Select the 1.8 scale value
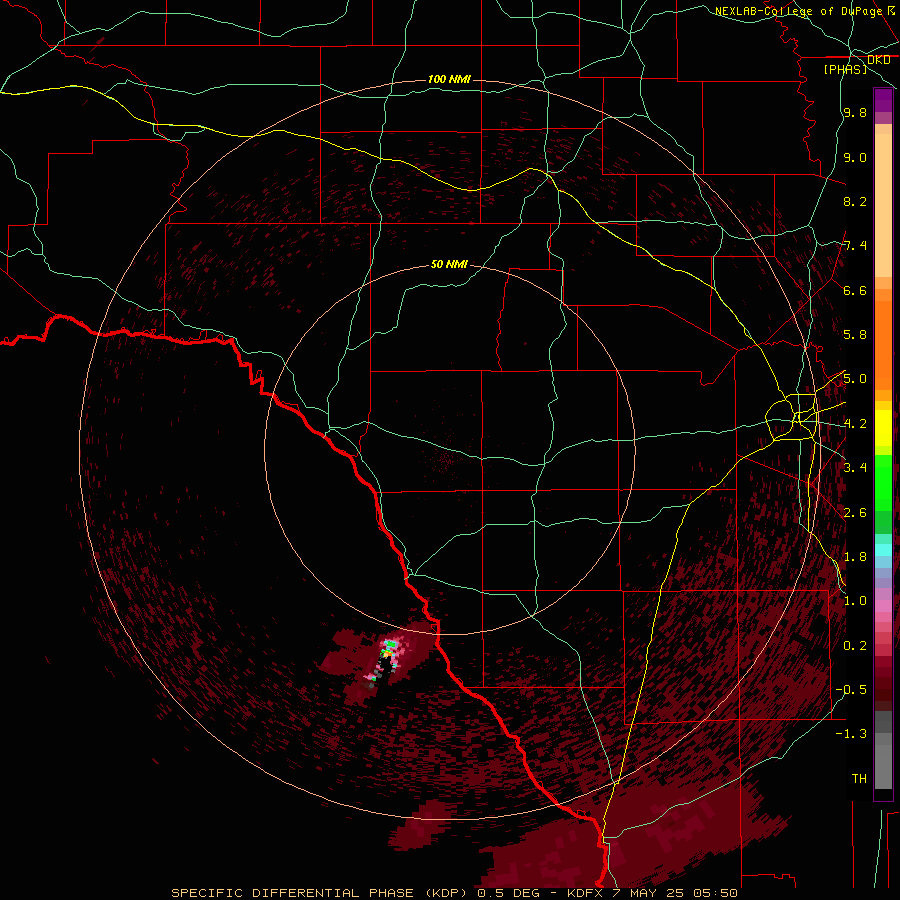The image size is (900, 900). click(855, 557)
